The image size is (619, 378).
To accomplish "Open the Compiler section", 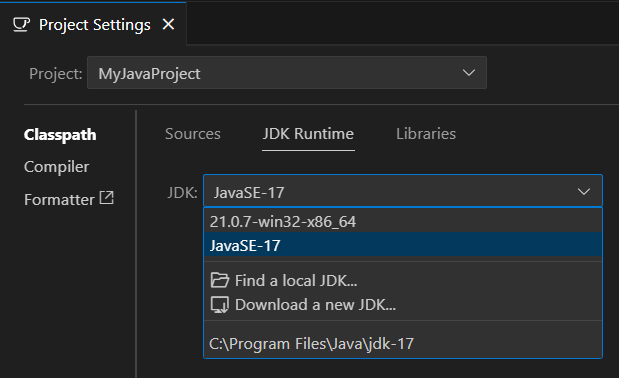I will (56, 167).
